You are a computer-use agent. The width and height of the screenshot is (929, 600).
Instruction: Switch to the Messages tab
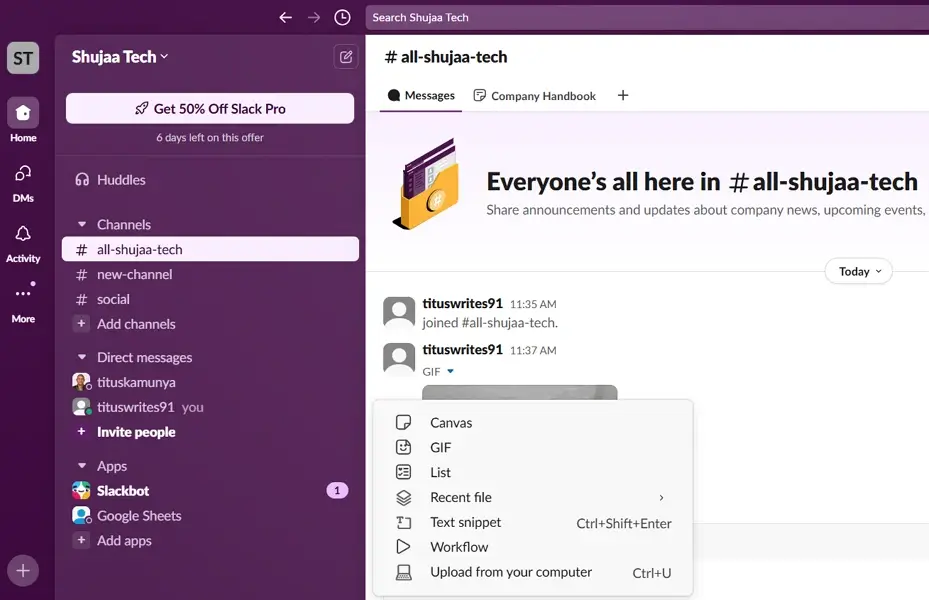click(421, 95)
